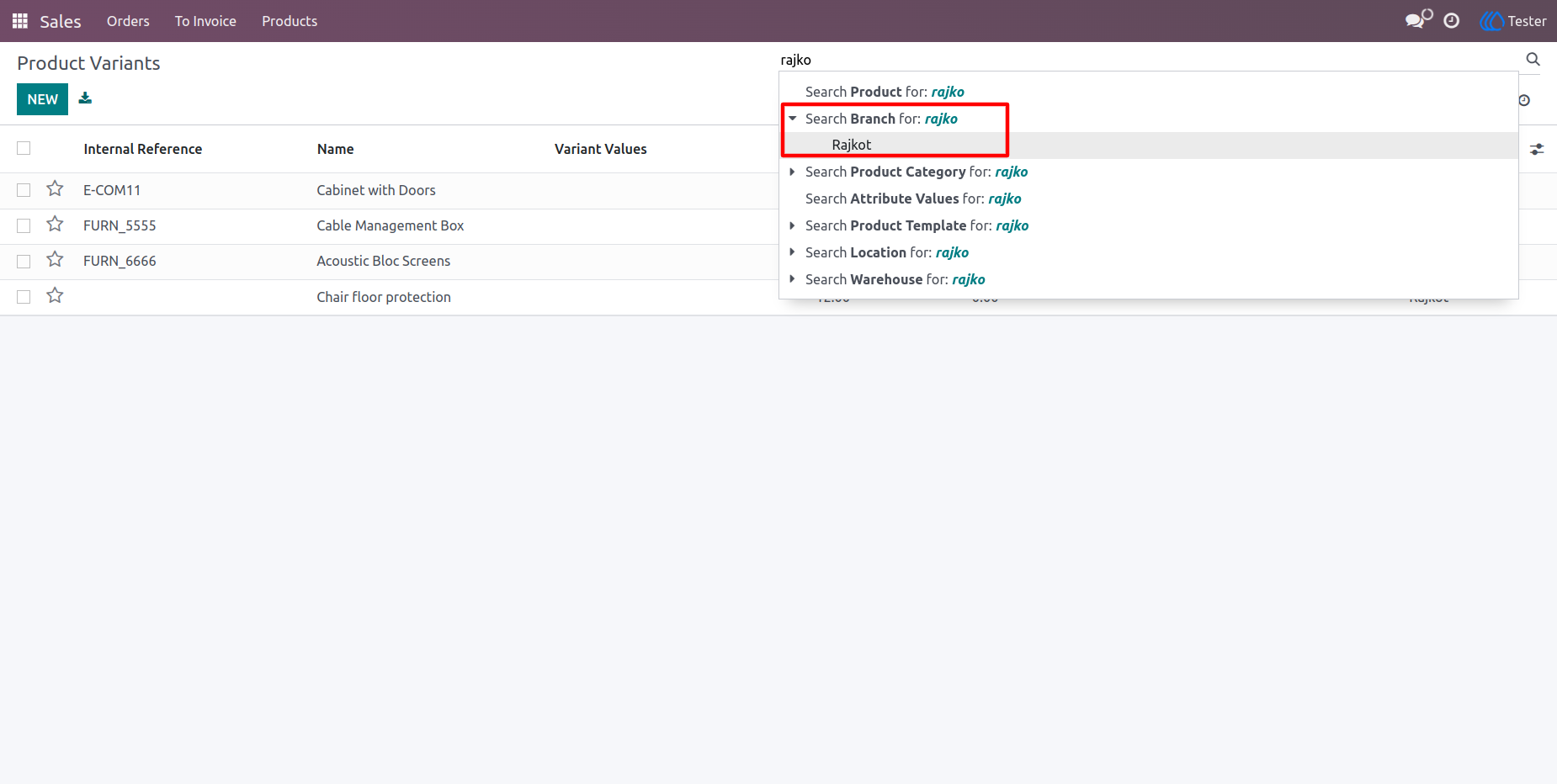Star the Acoustic Bloc Screens product
The width and height of the screenshot is (1557, 784).
pos(55,260)
